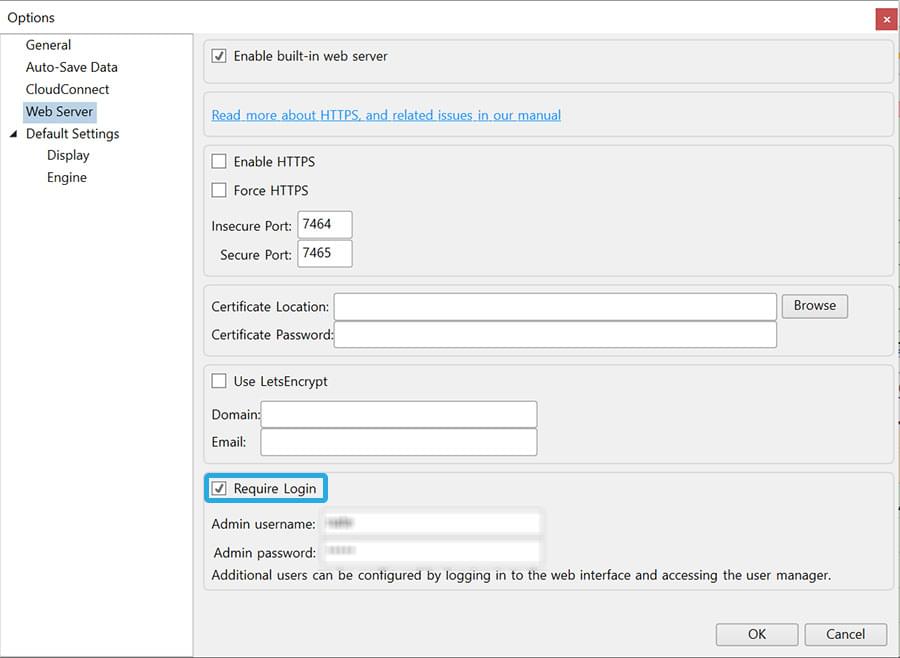Click Browse for certificate location

point(814,306)
